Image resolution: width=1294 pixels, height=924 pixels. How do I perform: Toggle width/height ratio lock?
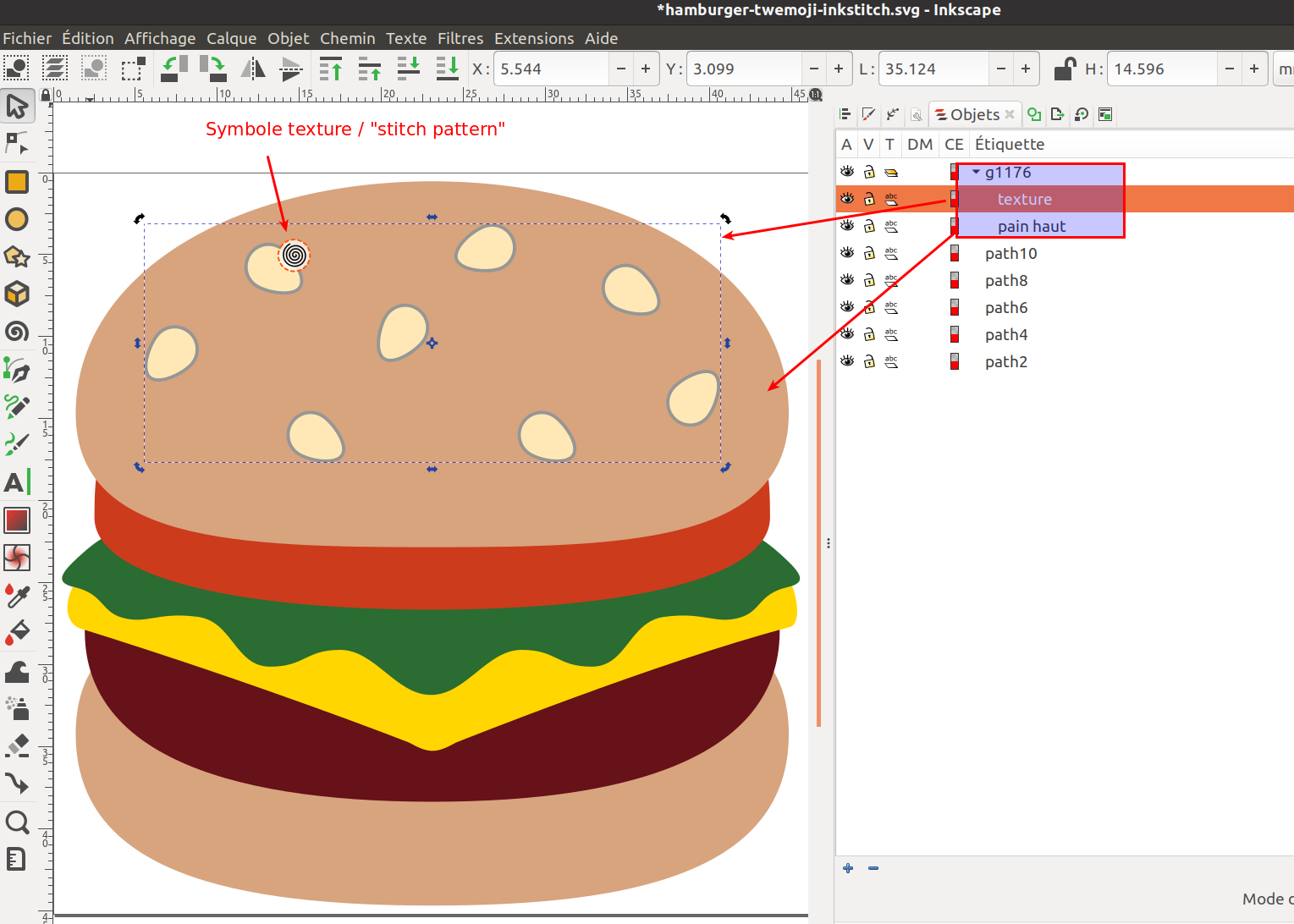(1065, 69)
